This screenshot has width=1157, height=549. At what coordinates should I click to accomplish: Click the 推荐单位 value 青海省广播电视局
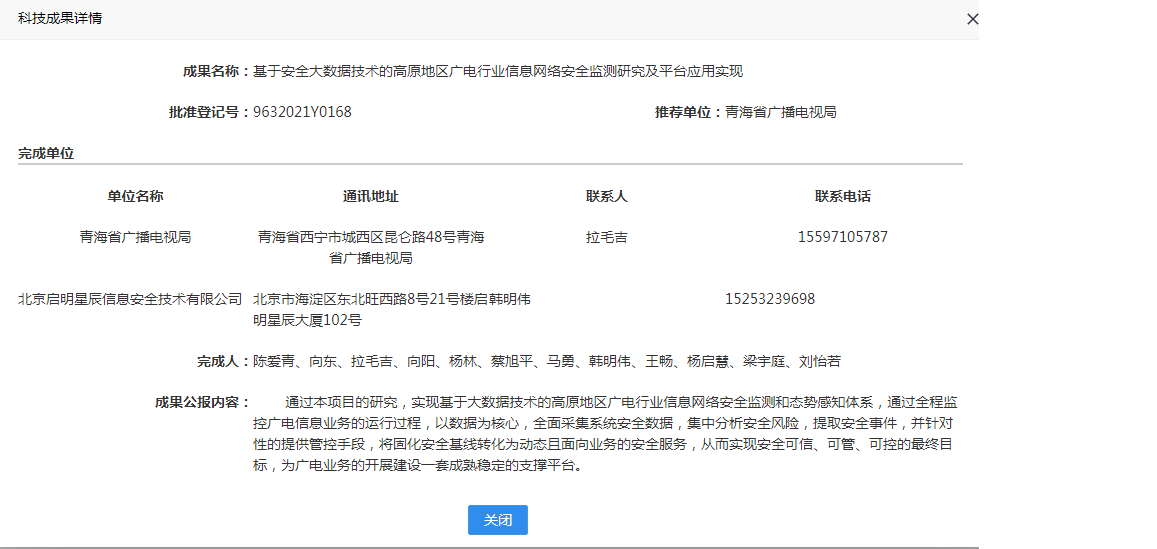tap(780, 112)
